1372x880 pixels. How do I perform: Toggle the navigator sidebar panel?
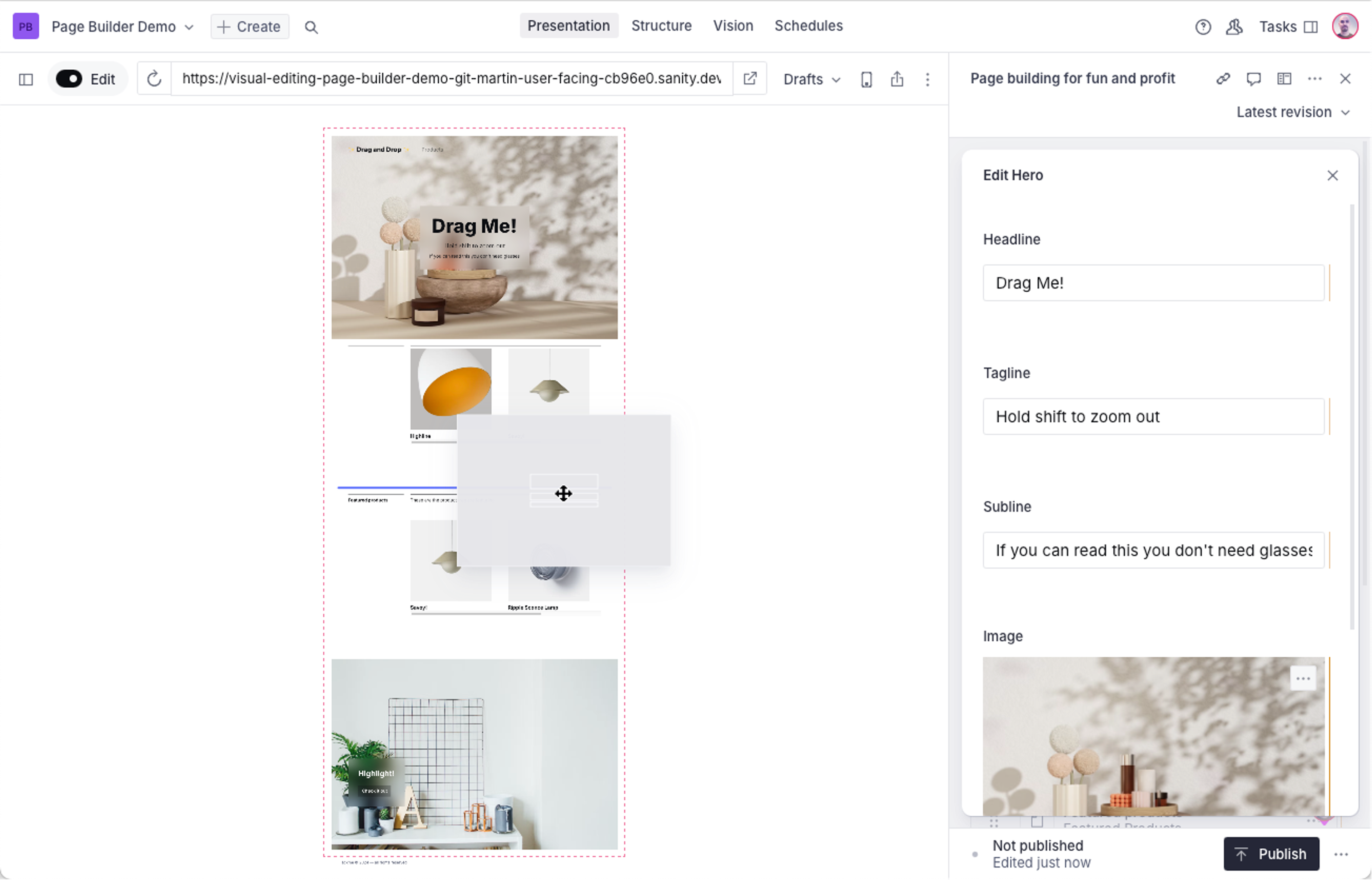[x=26, y=79]
